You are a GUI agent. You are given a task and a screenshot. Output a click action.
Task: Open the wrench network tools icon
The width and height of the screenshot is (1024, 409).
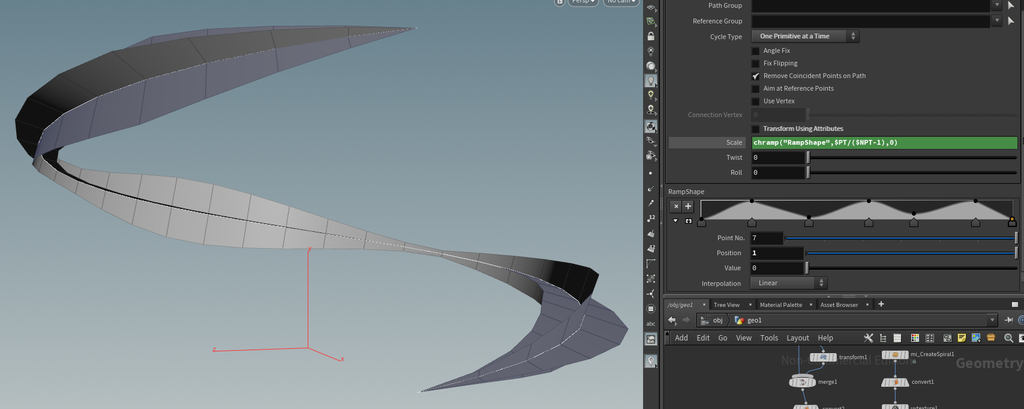pos(868,338)
